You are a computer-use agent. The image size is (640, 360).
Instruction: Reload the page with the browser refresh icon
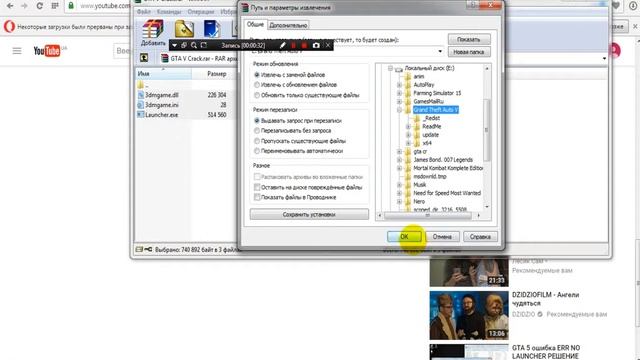click(40, 6)
